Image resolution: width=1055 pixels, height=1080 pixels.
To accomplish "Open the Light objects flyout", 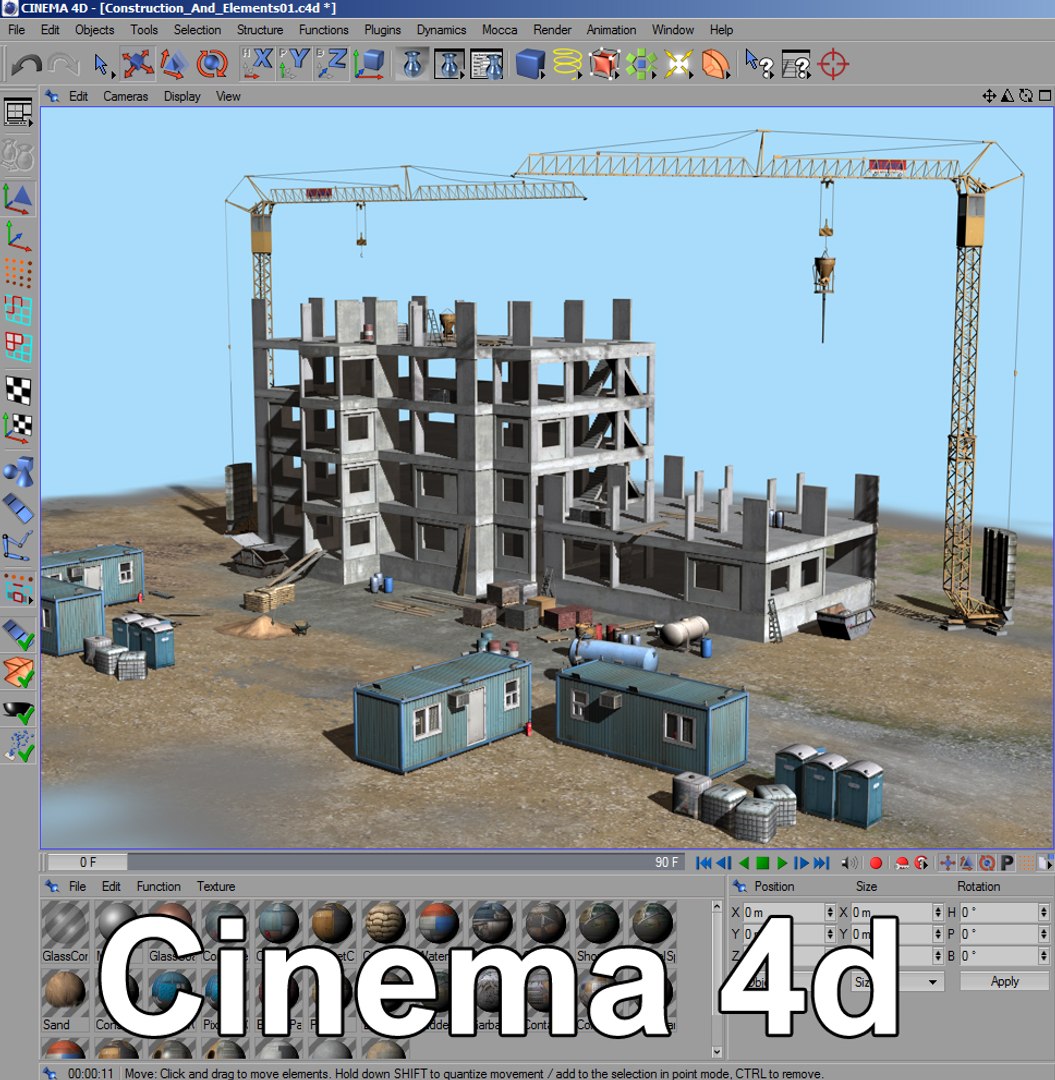I will click(679, 64).
